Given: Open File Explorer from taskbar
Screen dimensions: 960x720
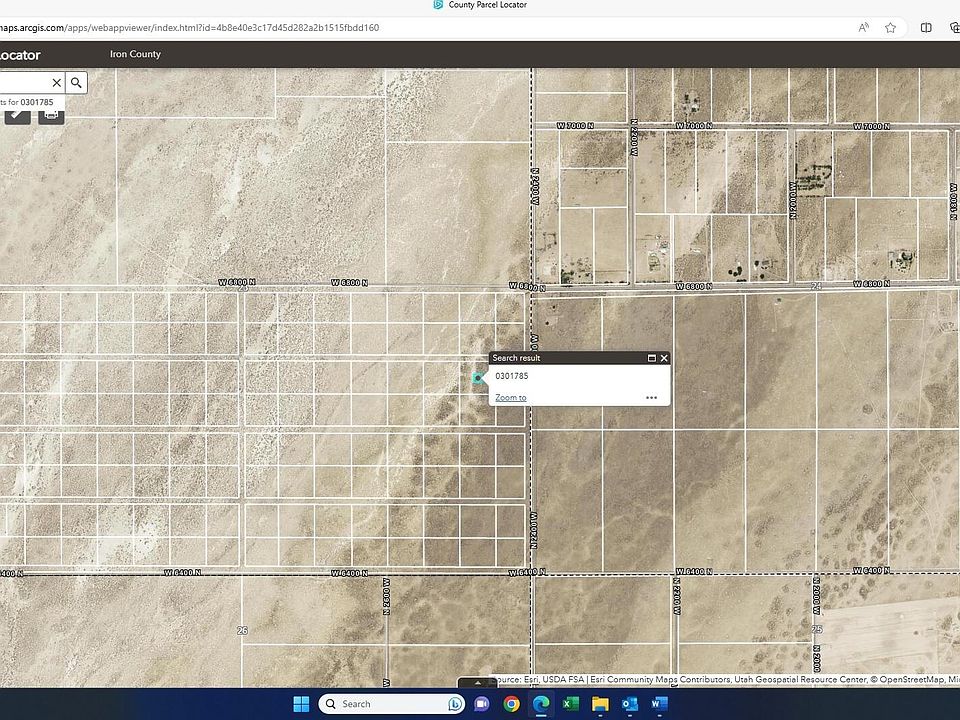Looking at the screenshot, I should point(600,704).
